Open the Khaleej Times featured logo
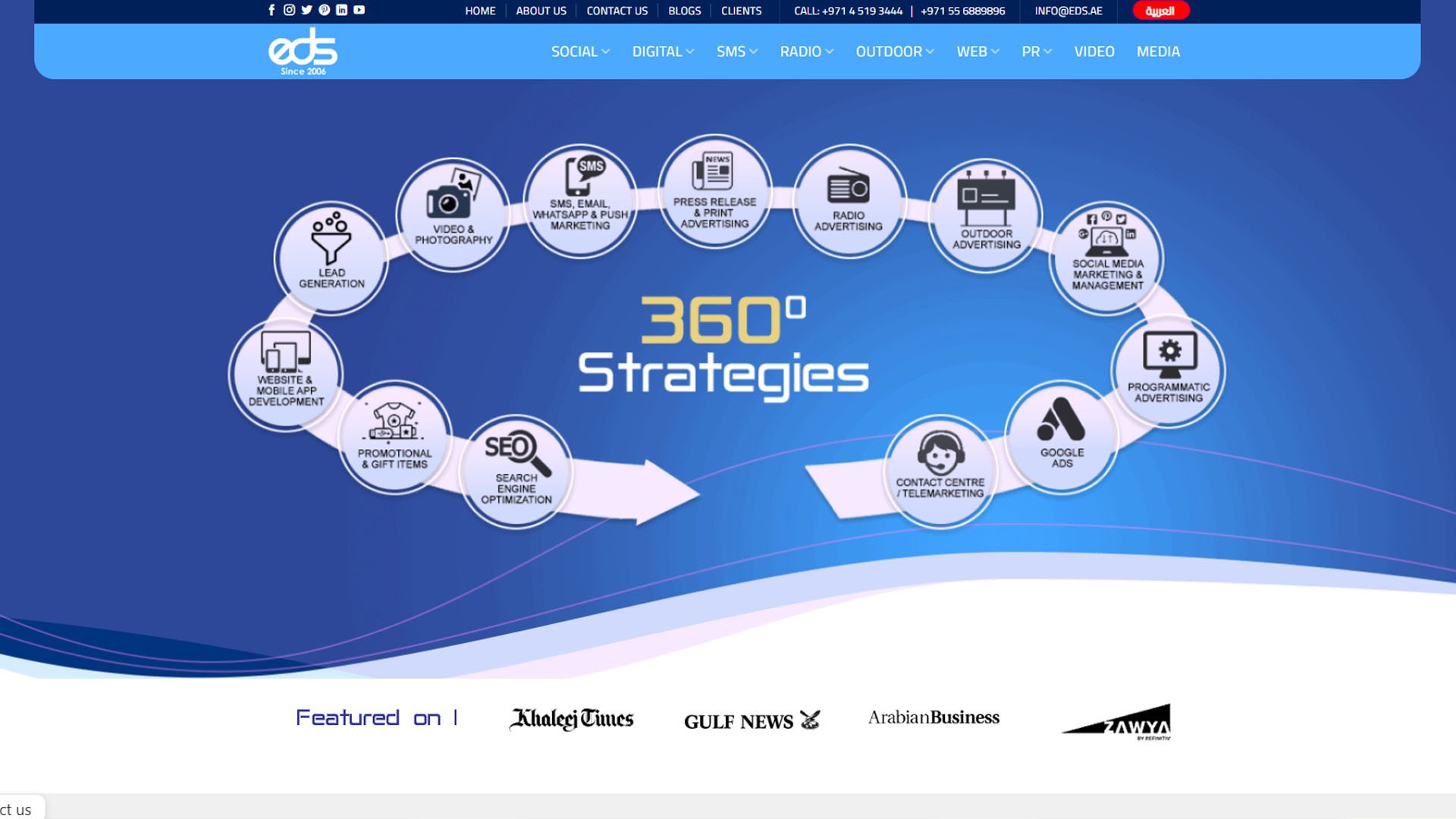 [572, 719]
